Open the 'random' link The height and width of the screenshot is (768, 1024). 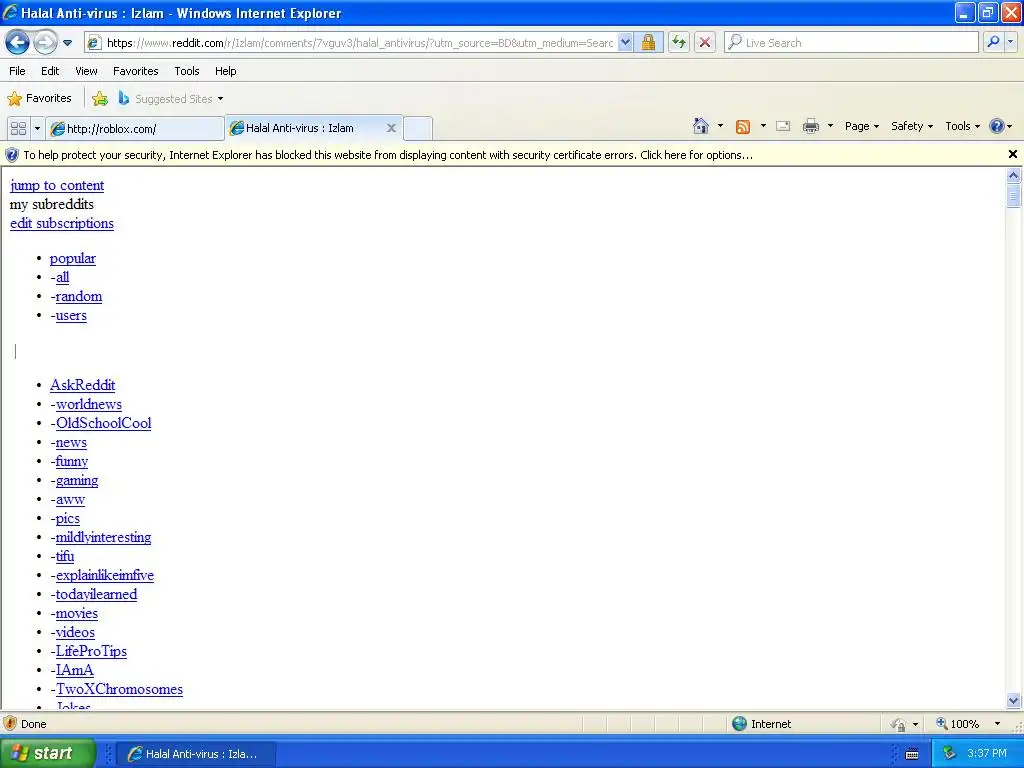pos(79,296)
